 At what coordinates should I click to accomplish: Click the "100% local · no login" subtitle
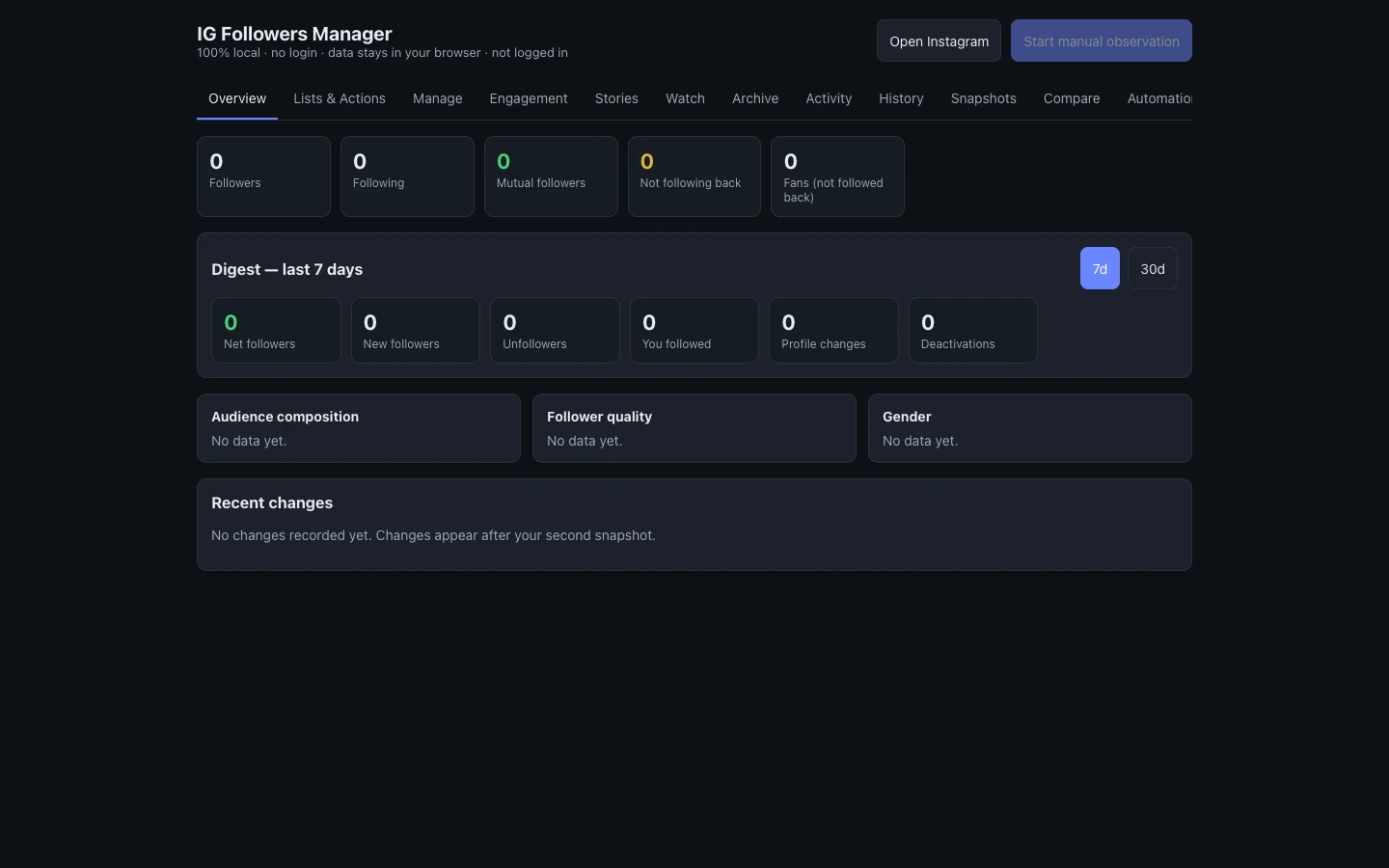pos(382,53)
